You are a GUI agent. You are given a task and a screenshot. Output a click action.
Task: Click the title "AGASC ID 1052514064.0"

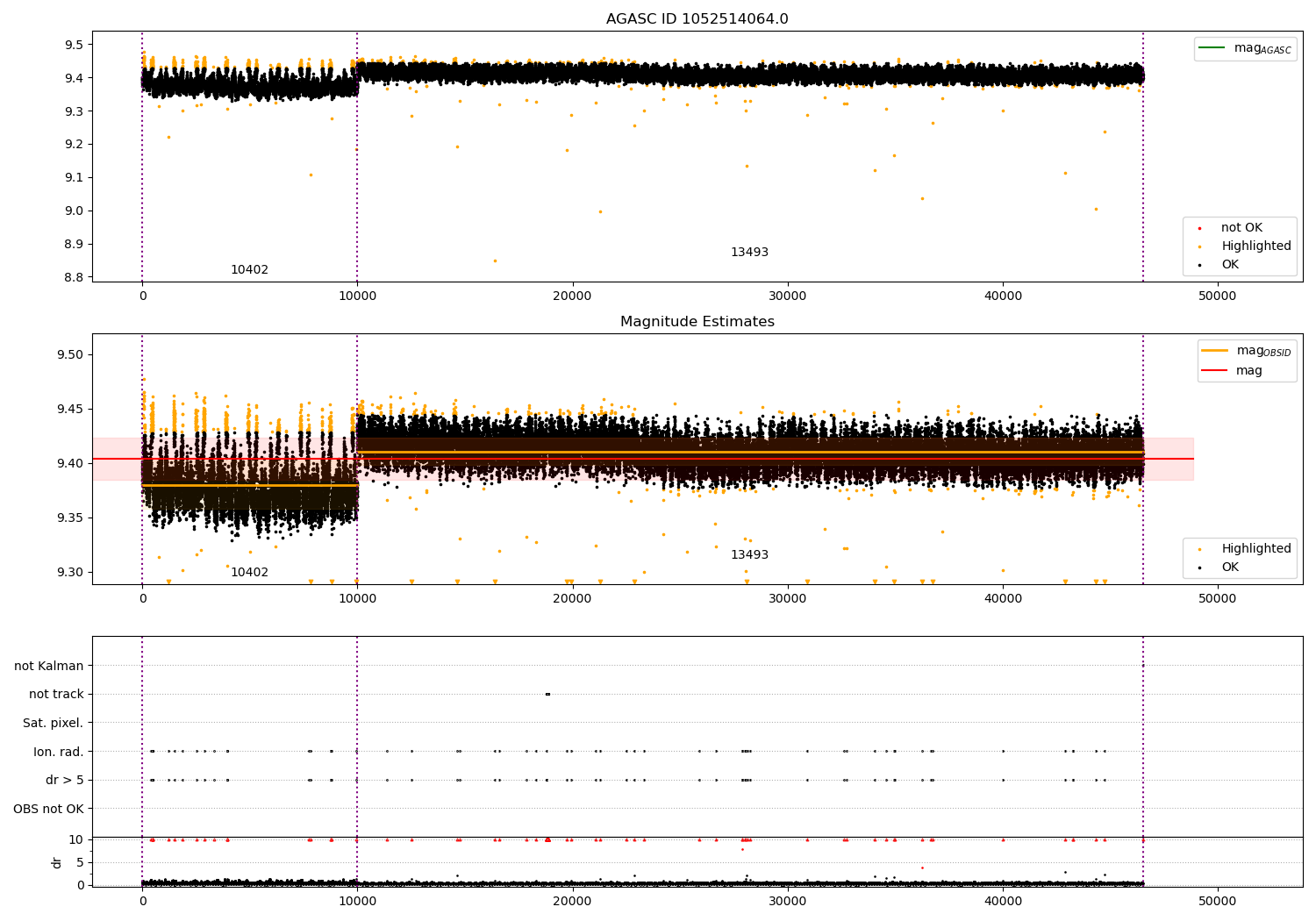(697, 19)
